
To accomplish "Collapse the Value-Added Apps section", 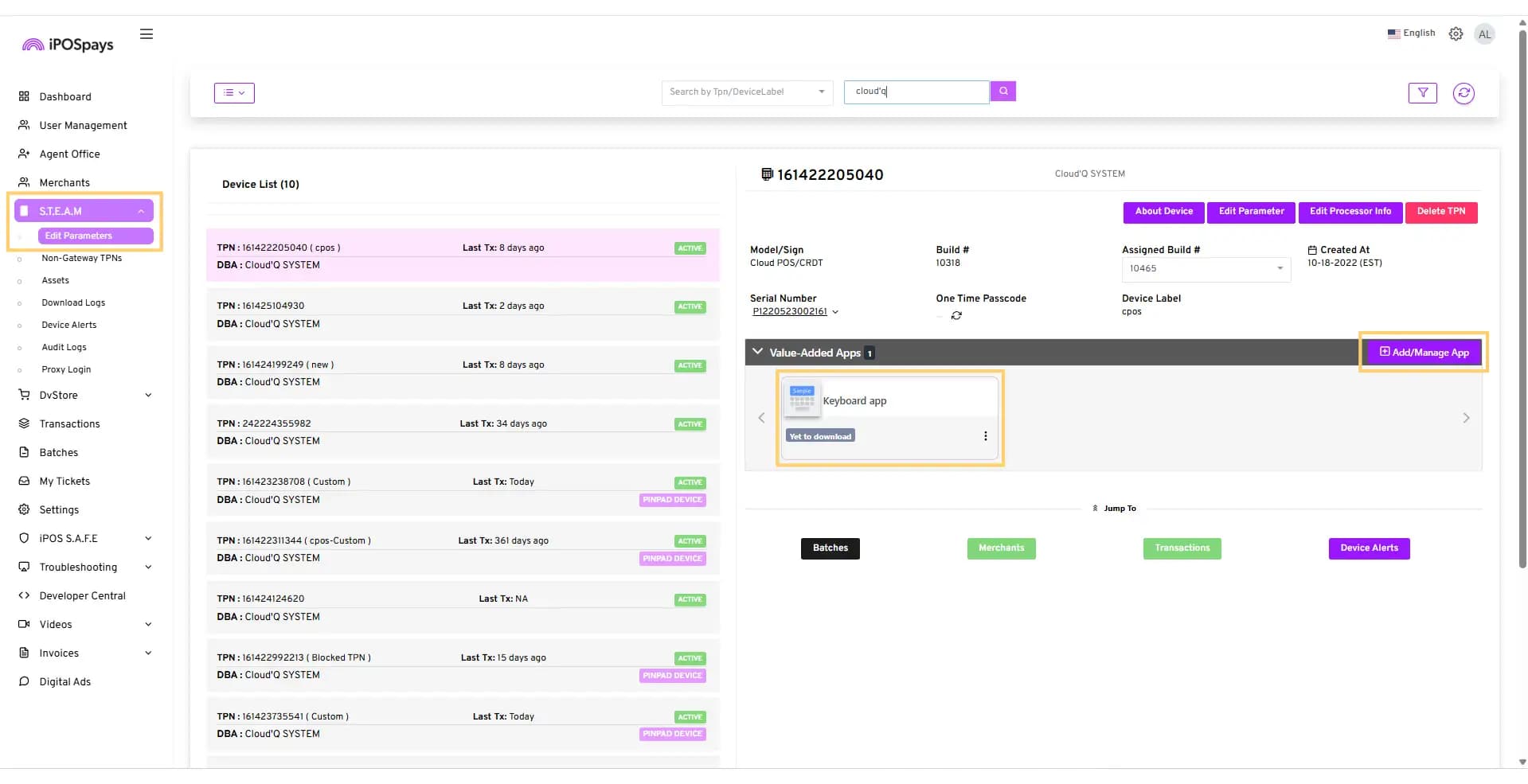I will tap(757, 352).
